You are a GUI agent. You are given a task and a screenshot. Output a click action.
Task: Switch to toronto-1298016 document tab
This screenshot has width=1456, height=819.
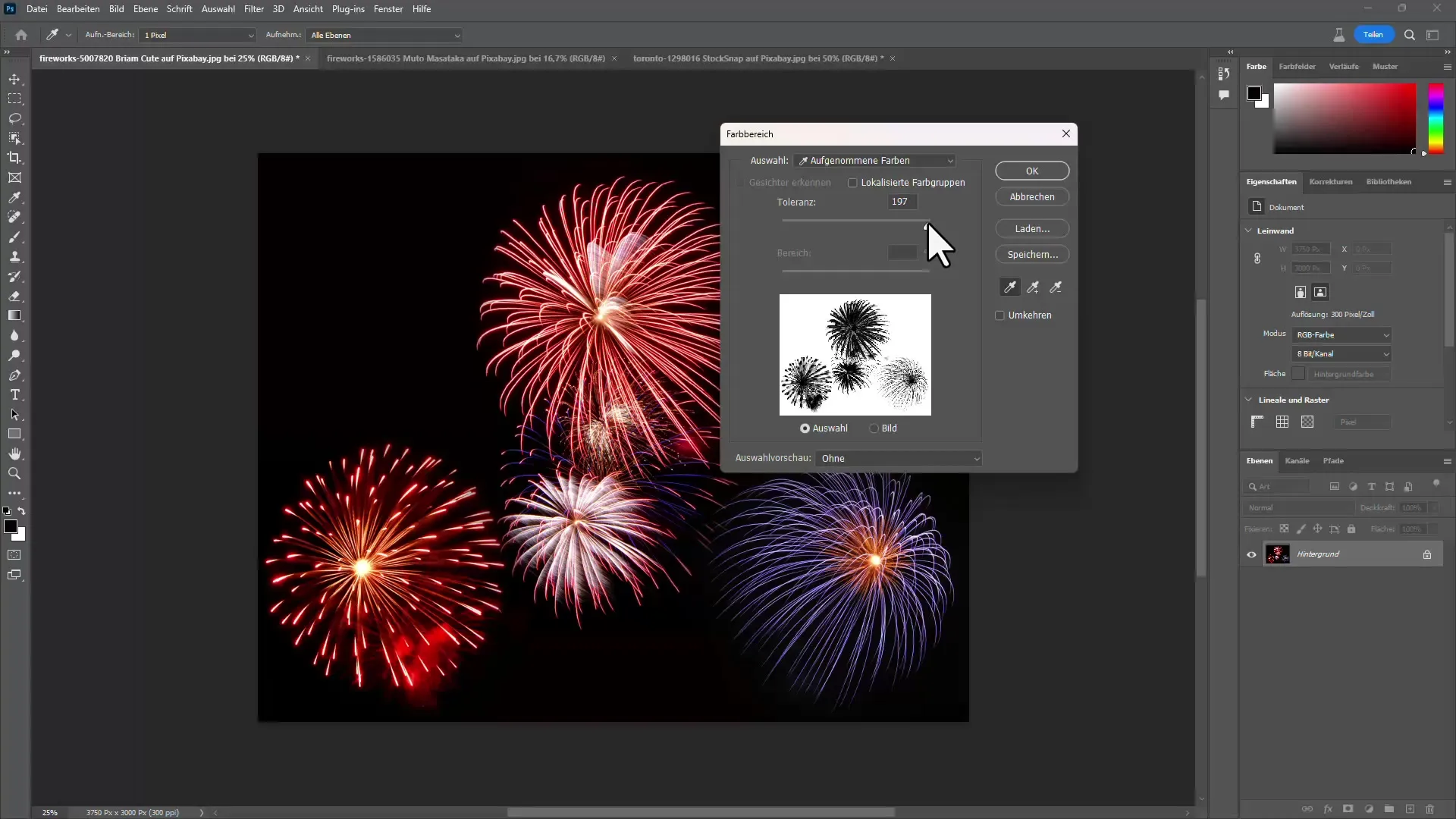[758, 58]
